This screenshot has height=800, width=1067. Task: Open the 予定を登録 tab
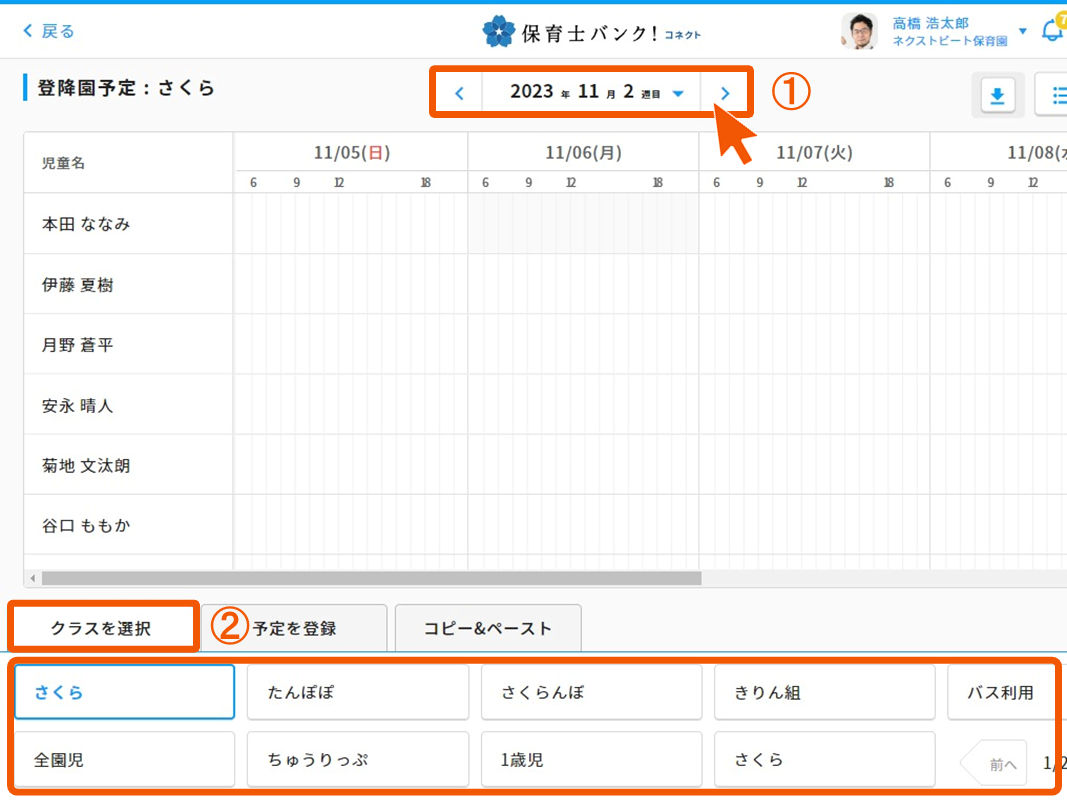tap(294, 628)
